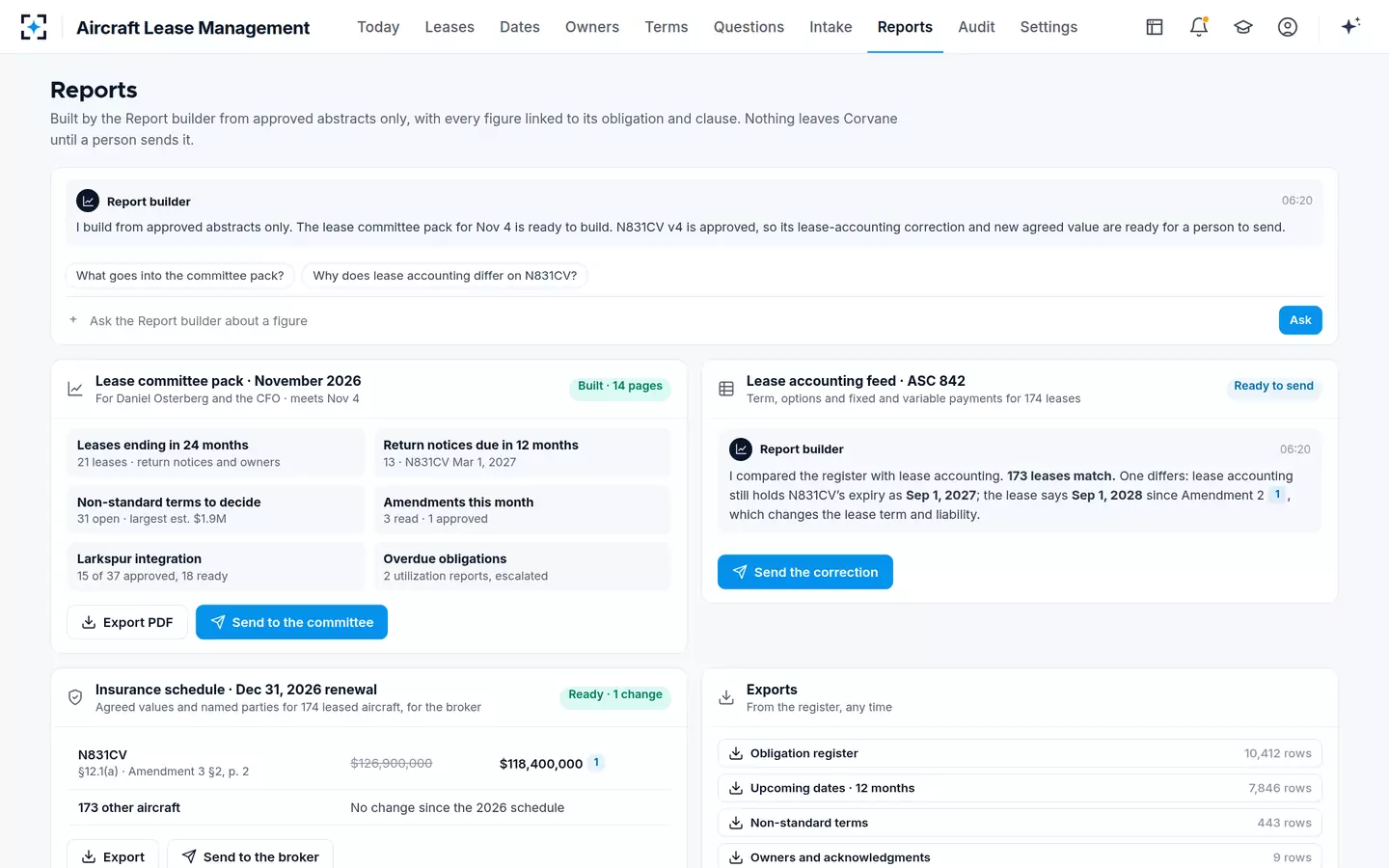Screen dimensions: 1389x868
Task: Click the Report builder avatar icon at 06:20
Action: pyautogui.click(x=88, y=201)
